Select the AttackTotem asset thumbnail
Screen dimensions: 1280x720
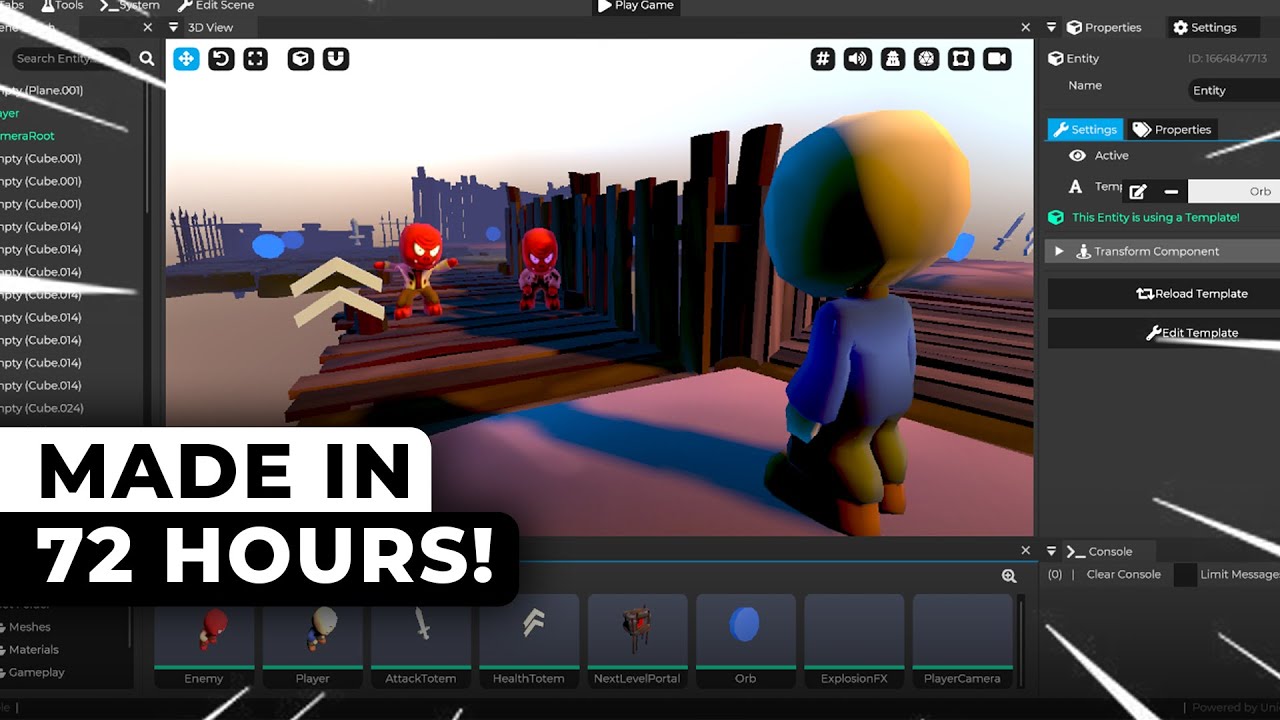pos(421,641)
